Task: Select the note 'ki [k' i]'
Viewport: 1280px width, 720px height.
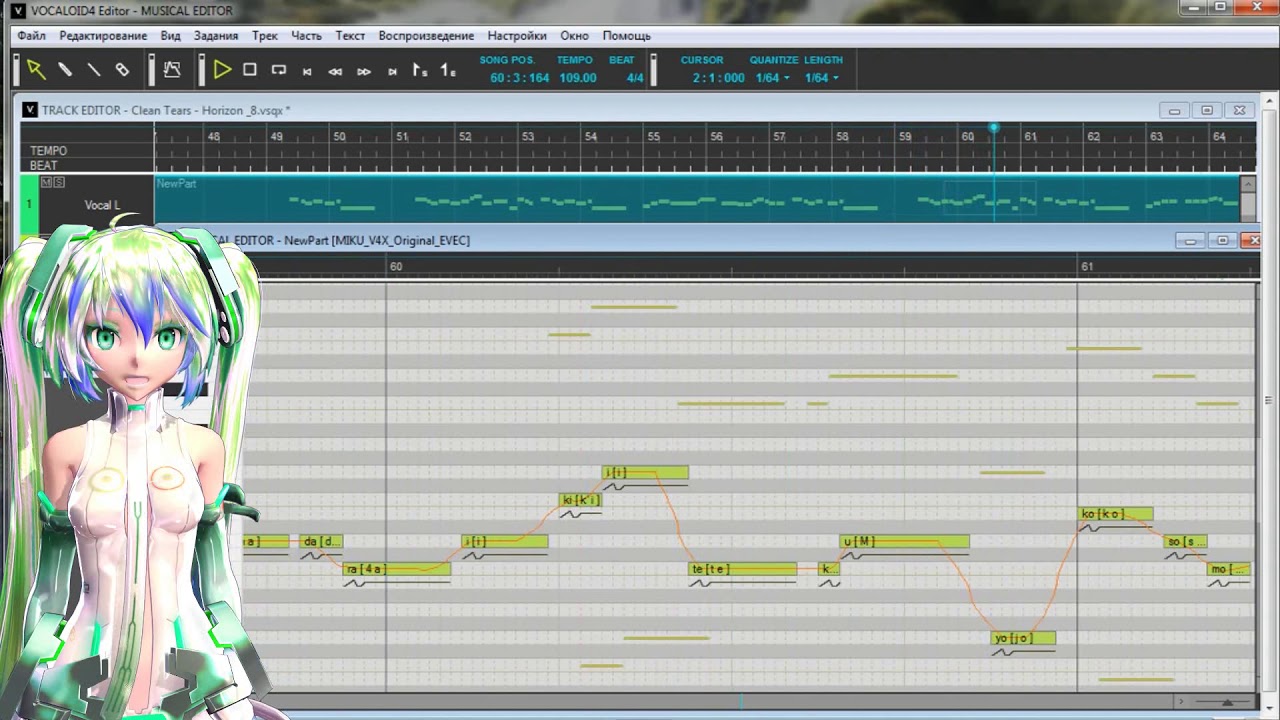Action: pyautogui.click(x=580, y=500)
